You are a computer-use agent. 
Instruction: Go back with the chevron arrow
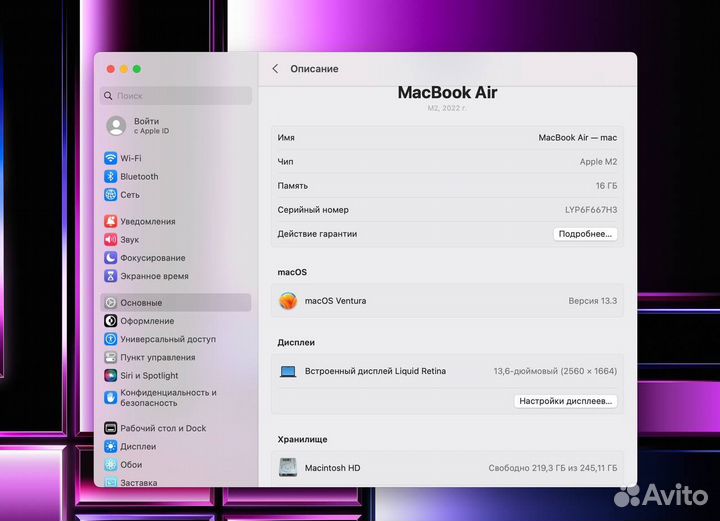275,69
